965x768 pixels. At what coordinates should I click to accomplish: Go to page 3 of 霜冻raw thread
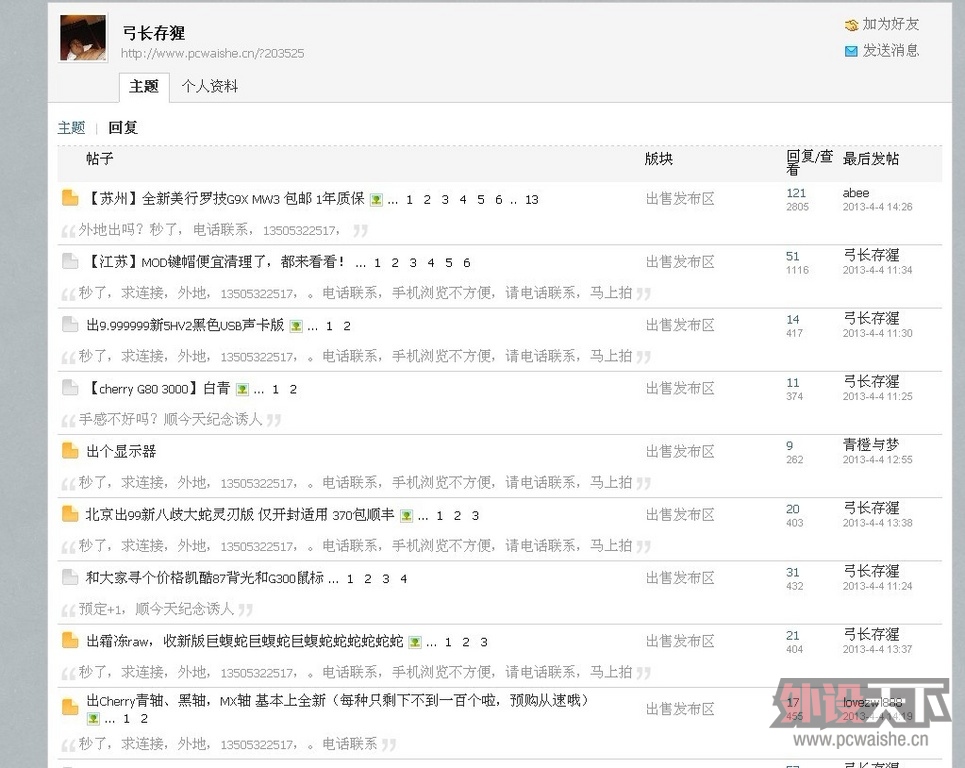click(x=484, y=642)
